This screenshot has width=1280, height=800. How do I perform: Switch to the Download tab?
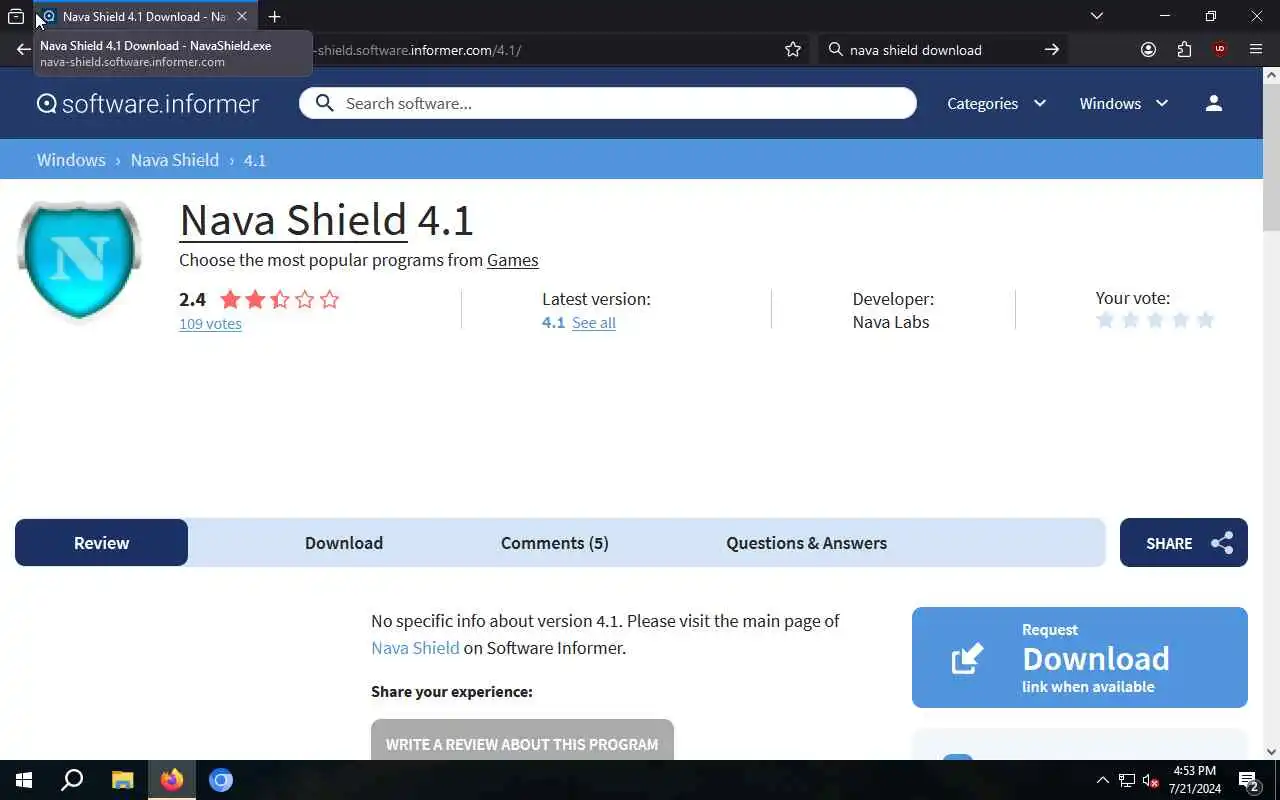pos(344,542)
